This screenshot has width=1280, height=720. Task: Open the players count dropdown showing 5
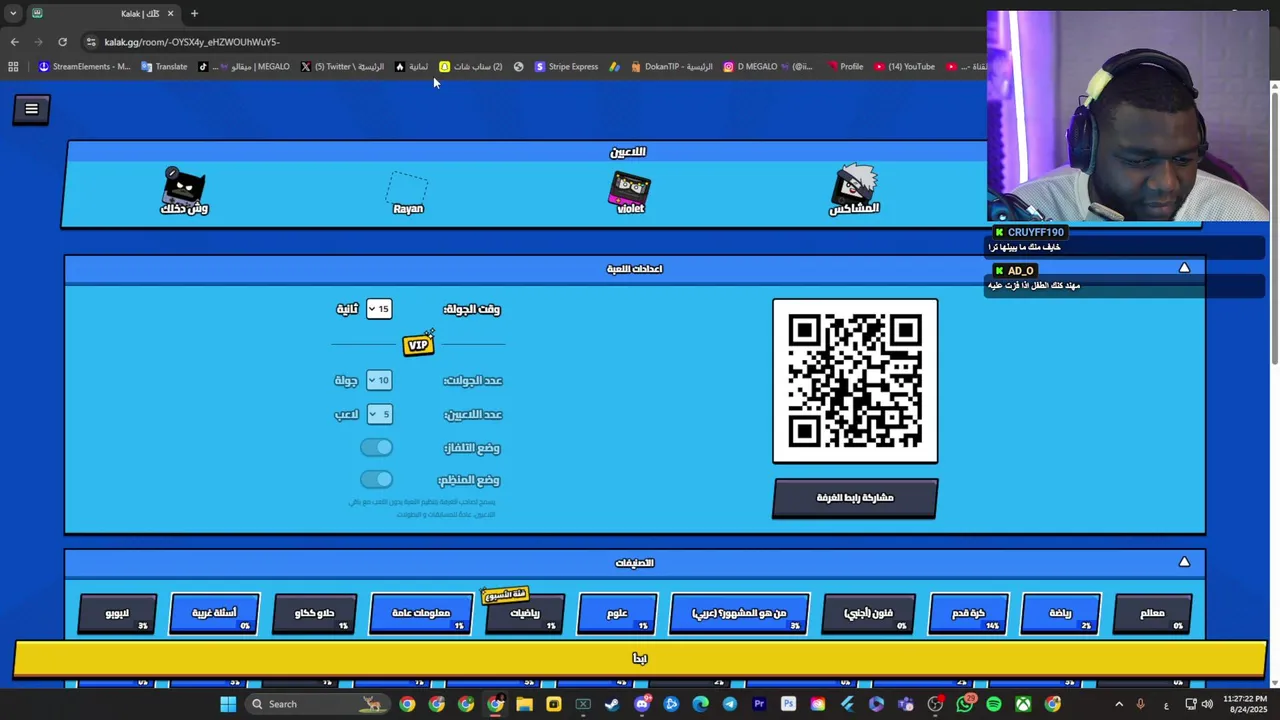pos(379,414)
